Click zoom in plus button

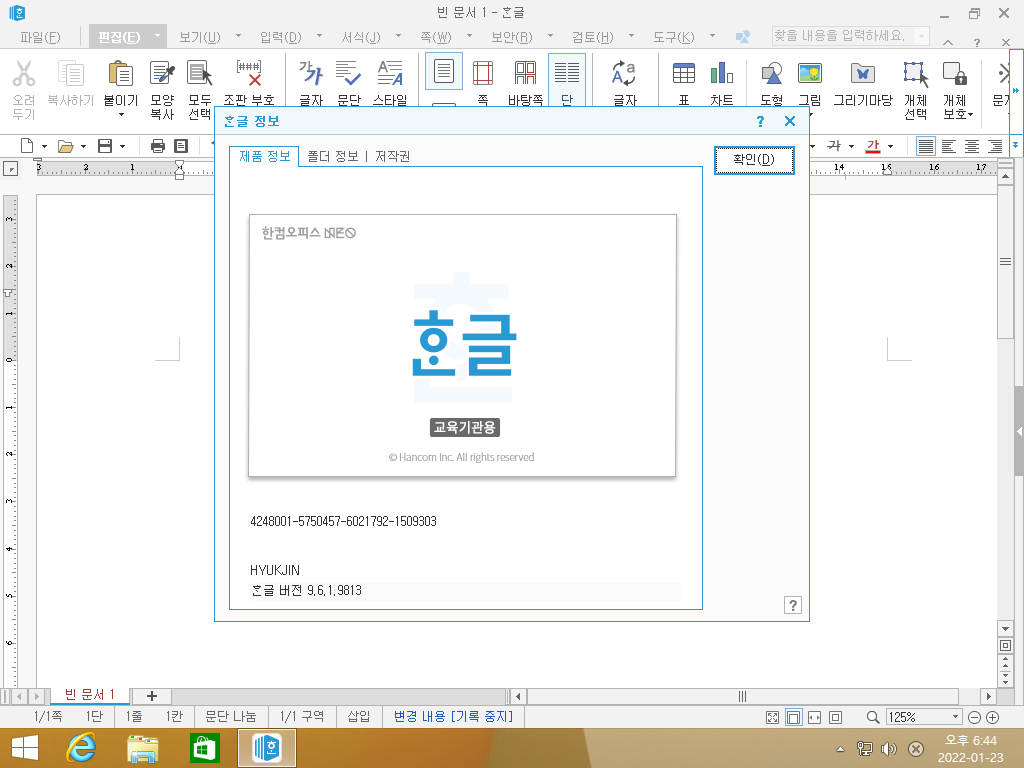[993, 717]
